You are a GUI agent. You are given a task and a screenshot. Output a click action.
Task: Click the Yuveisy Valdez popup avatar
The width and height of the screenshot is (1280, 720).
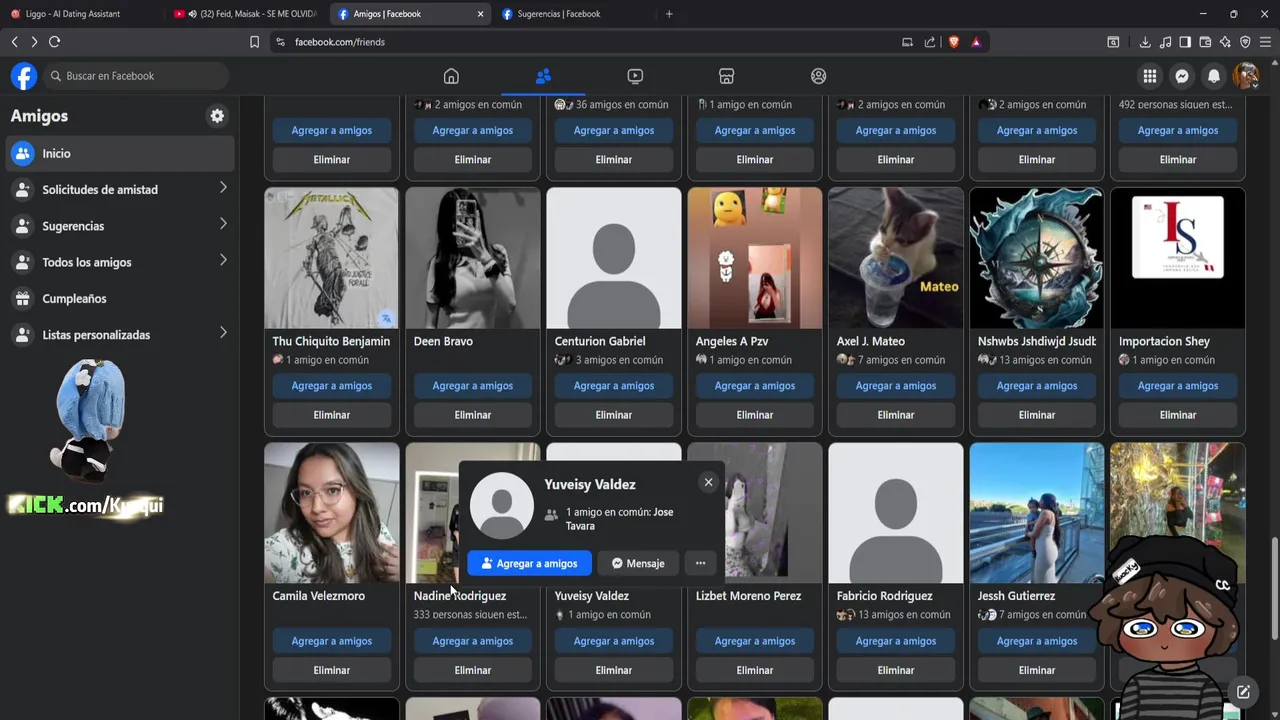pyautogui.click(x=502, y=505)
